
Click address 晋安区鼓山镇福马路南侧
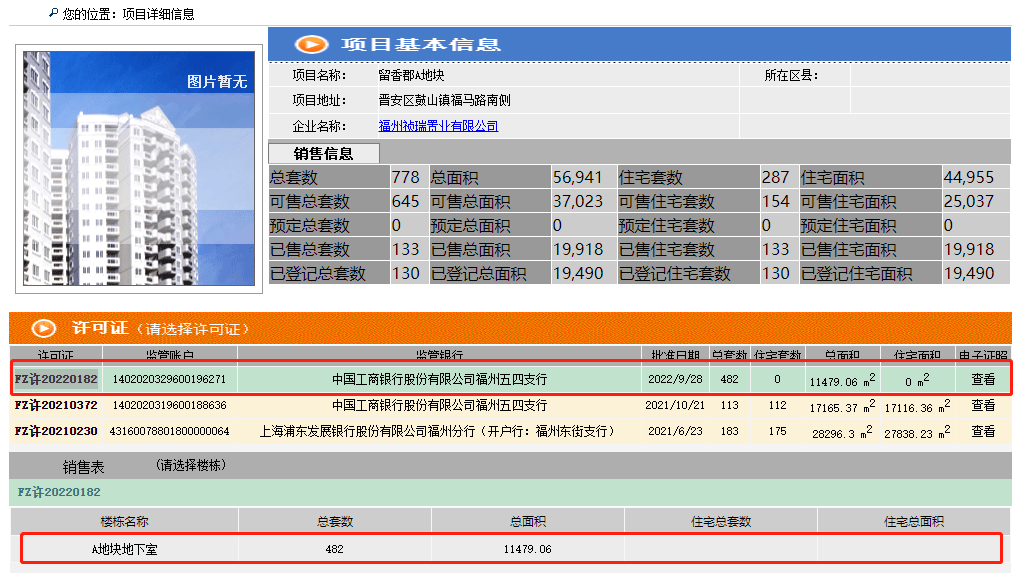(444, 100)
